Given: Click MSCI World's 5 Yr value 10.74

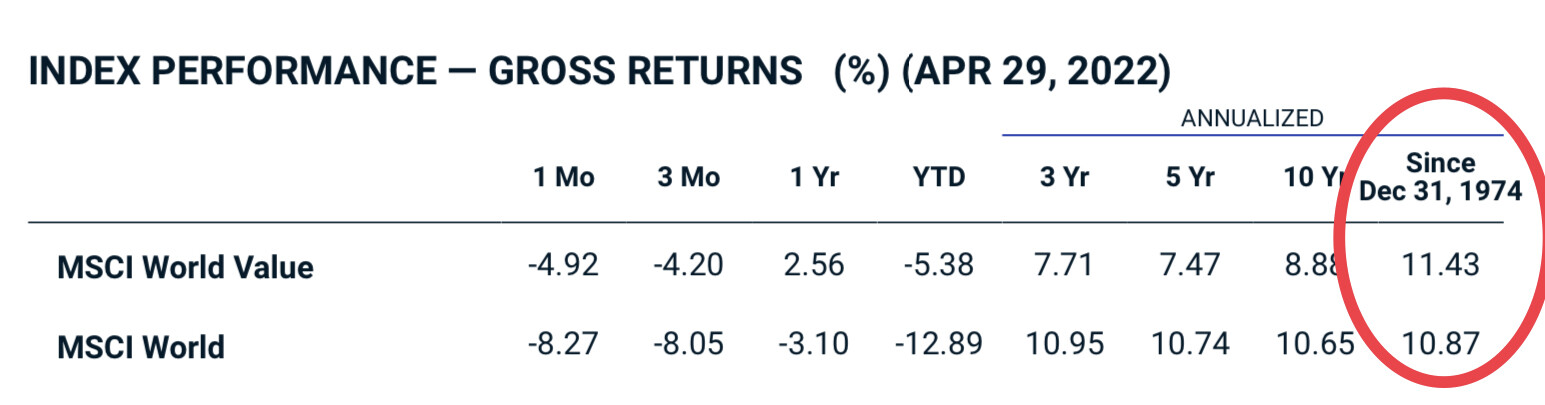Looking at the screenshot, I should 1190,345.
